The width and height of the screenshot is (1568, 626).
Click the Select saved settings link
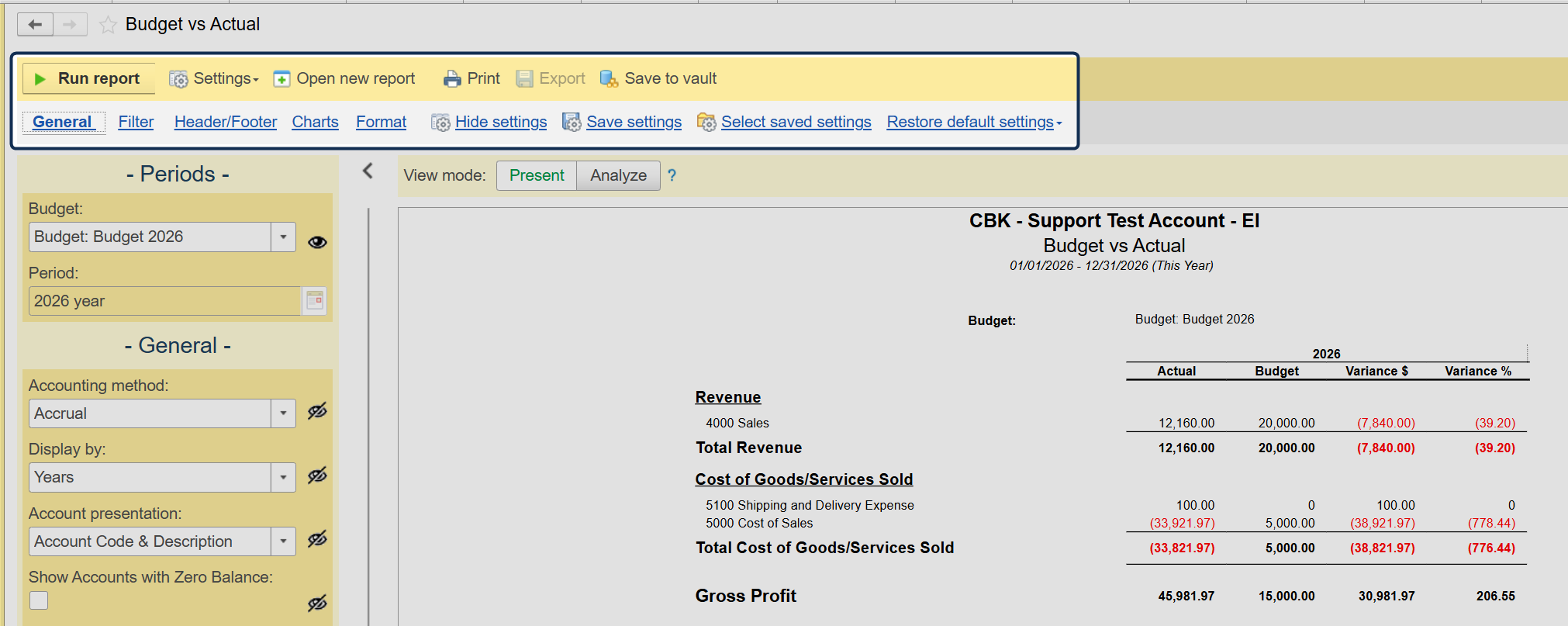796,123
